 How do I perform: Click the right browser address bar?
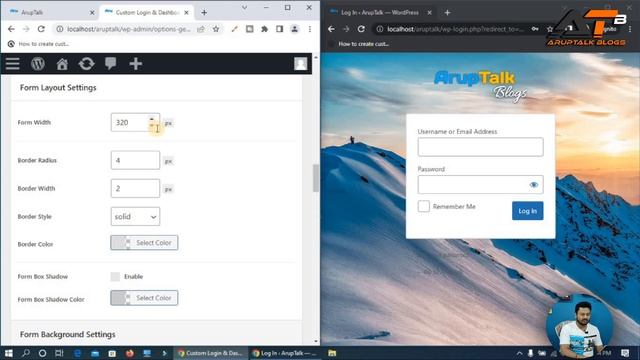(x=455, y=29)
